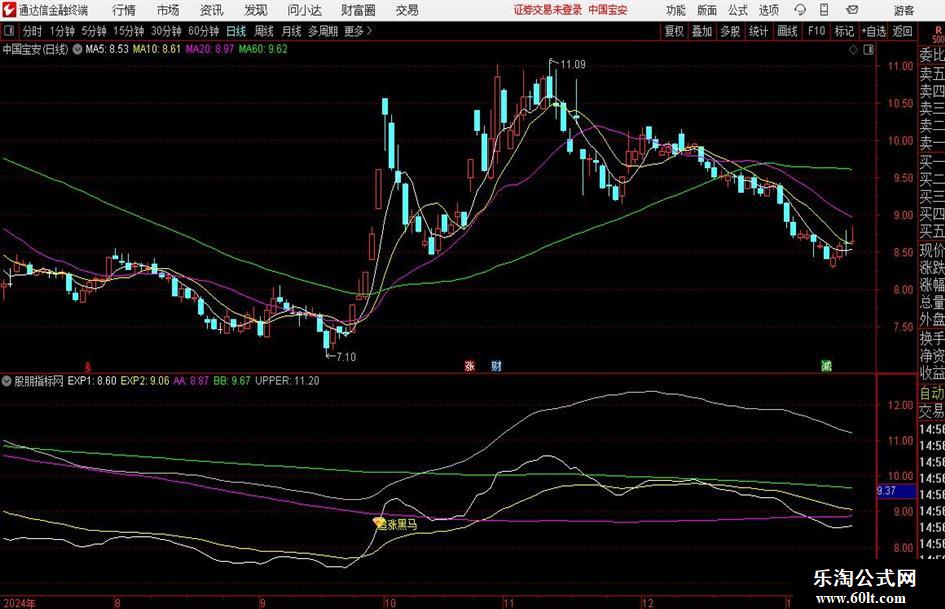This screenshot has width=945, height=609.
Task: Click the 叠加 toolbar button
Action: [x=702, y=31]
